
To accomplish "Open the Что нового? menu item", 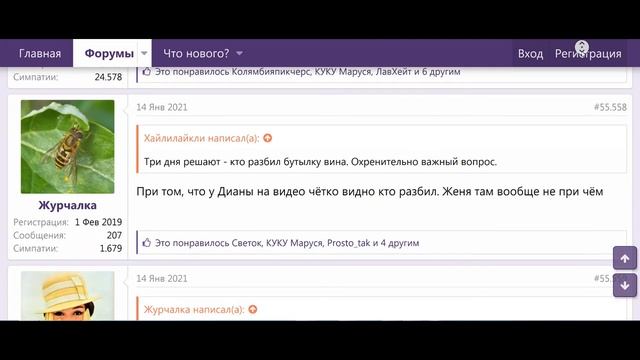I will [196, 53].
